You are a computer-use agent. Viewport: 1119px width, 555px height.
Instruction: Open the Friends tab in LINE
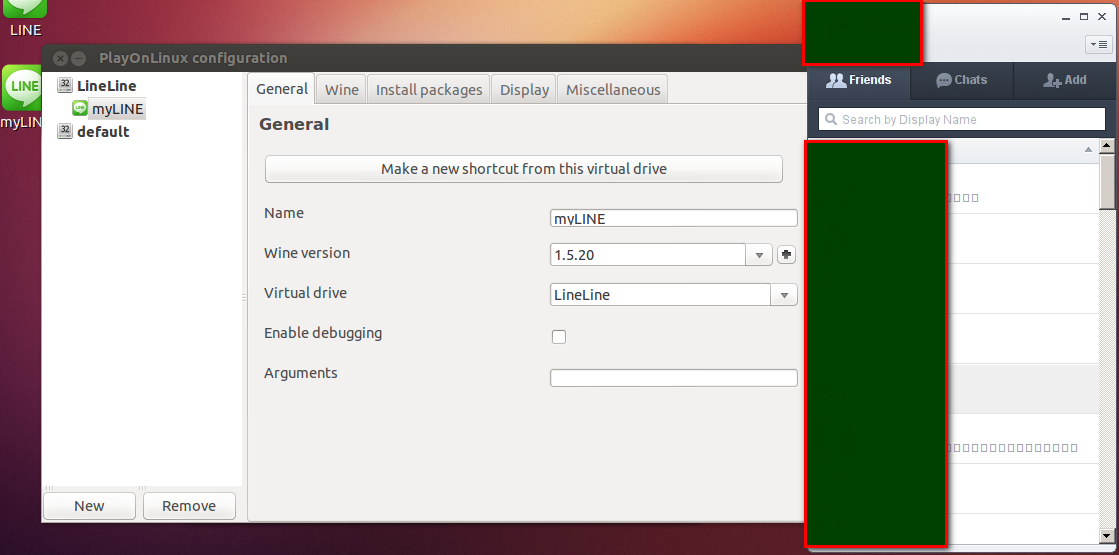tap(859, 81)
